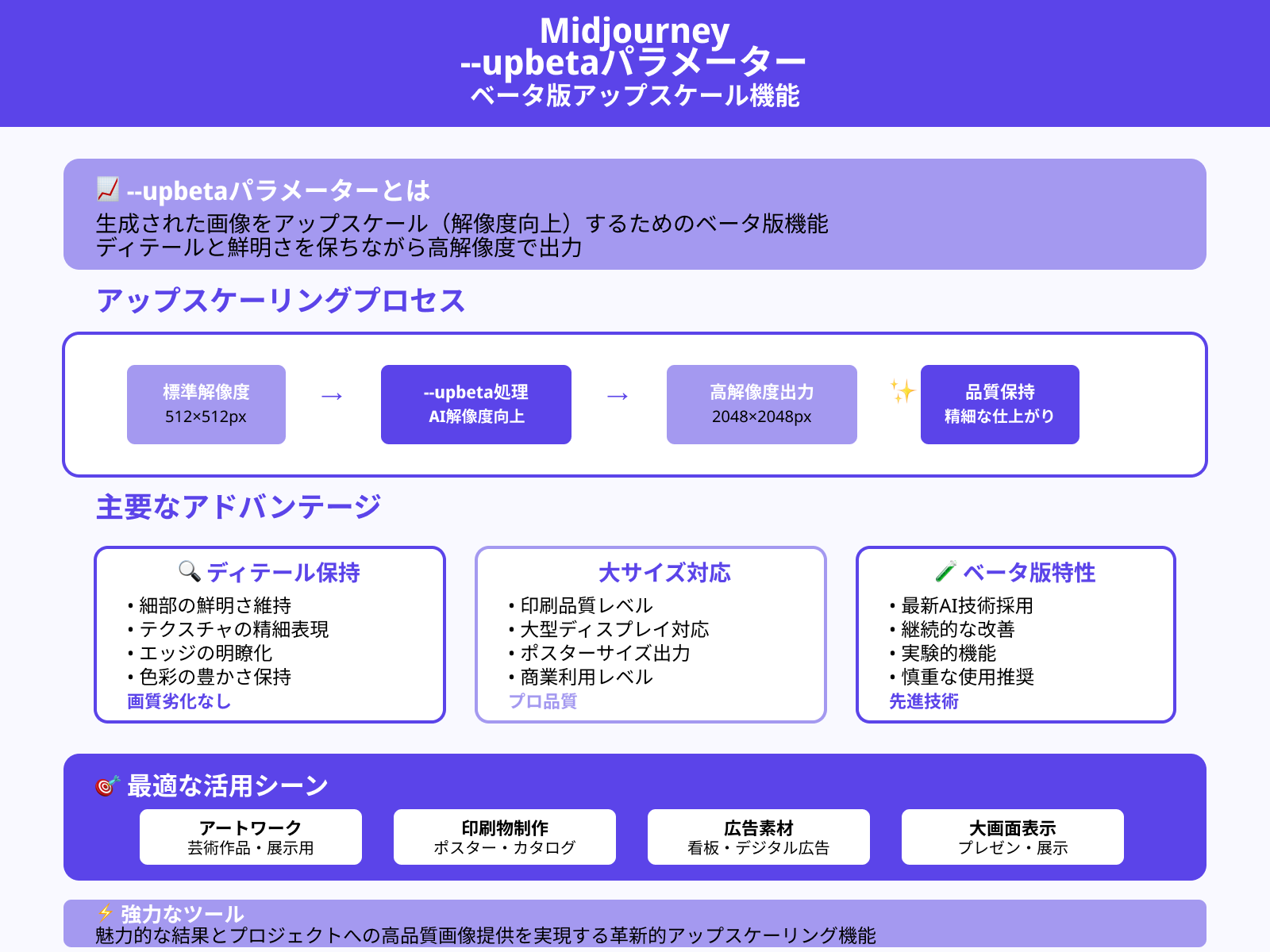
Task: Click 印刷品質レベル bullet
Action: (581, 606)
